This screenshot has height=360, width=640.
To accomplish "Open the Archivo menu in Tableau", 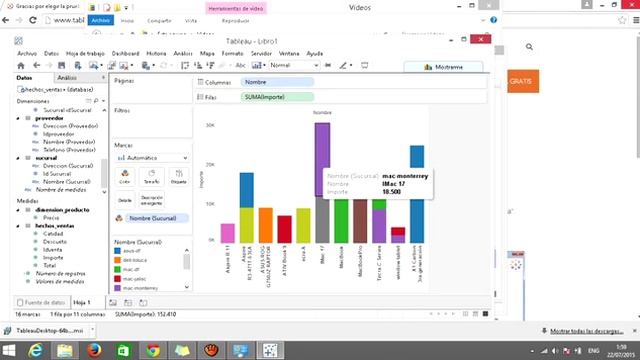I will [27, 53].
